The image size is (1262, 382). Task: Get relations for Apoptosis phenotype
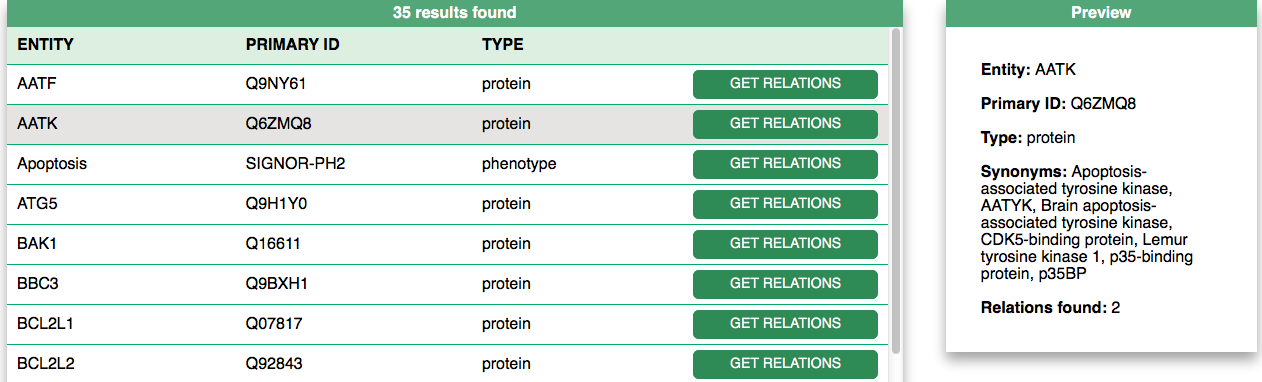[785, 164]
